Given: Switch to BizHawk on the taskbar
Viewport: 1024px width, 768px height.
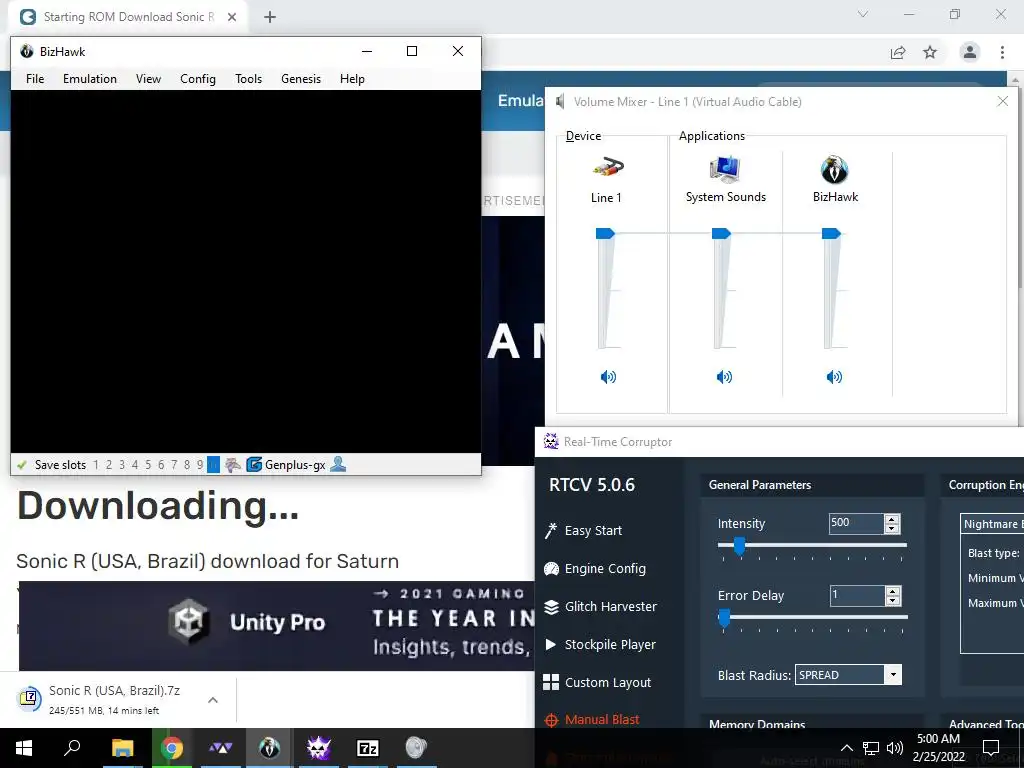Looking at the screenshot, I should pos(269,748).
